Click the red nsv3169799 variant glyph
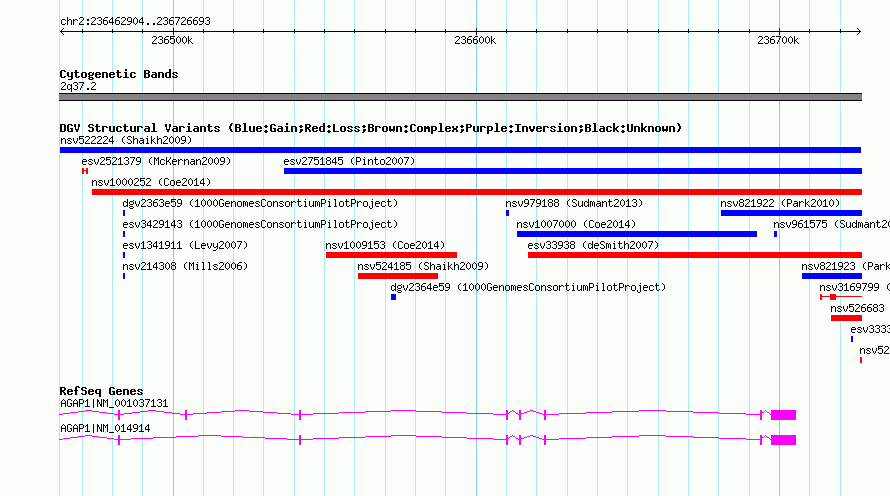The height and width of the screenshot is (496, 890). coord(841,297)
